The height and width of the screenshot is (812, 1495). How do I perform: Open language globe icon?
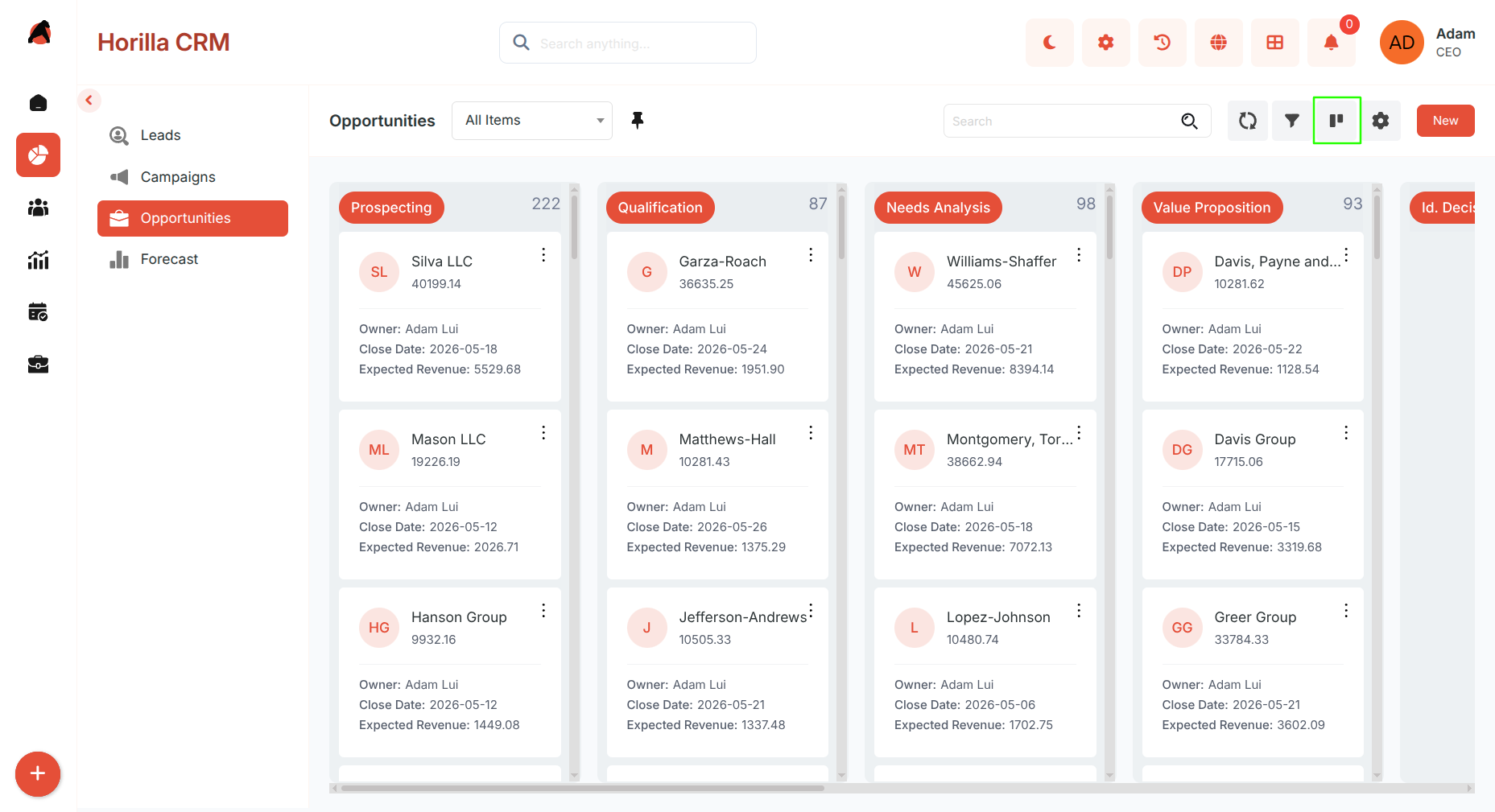pos(1218,43)
